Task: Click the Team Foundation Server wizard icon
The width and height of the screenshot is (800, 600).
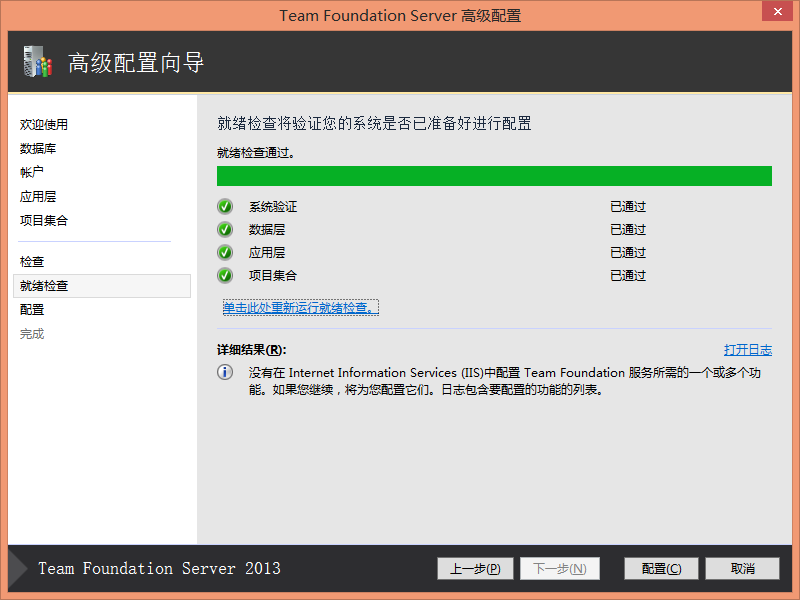Action: click(37, 62)
